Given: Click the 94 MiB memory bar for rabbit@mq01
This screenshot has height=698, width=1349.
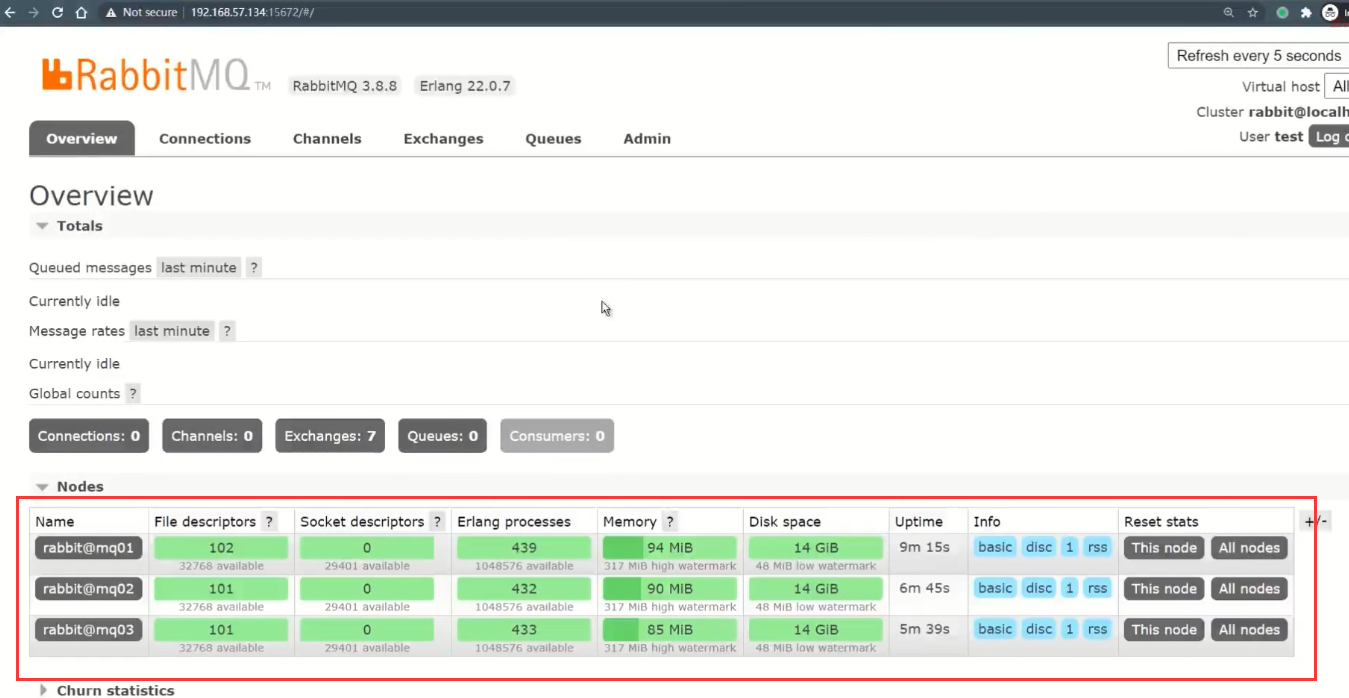Looking at the screenshot, I should (x=670, y=548).
